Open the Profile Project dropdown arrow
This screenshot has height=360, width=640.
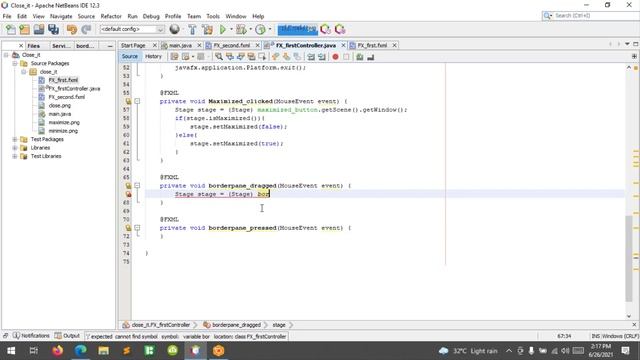270,29
